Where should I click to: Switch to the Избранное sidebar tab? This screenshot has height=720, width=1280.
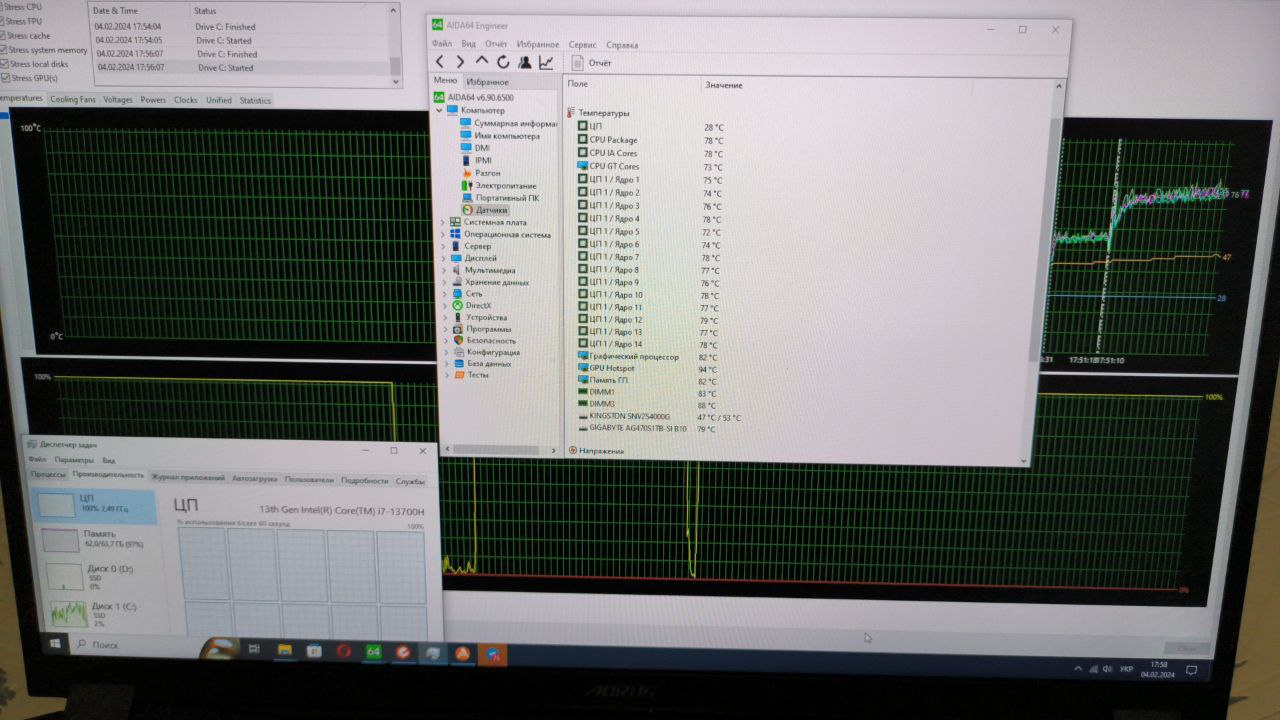click(487, 82)
